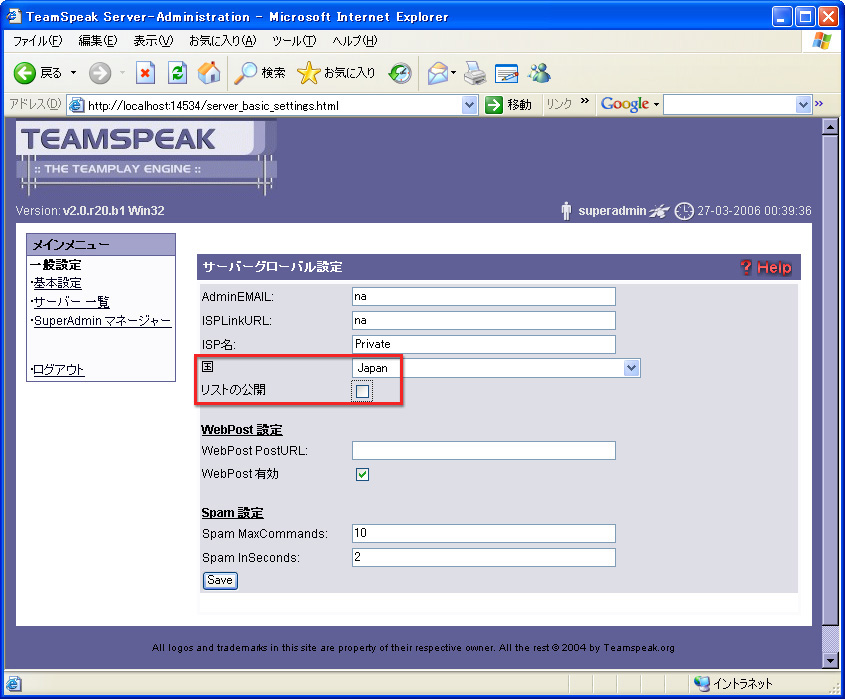Click in the ISP名 Private field
Image resolution: width=845 pixels, height=699 pixels.
483,344
